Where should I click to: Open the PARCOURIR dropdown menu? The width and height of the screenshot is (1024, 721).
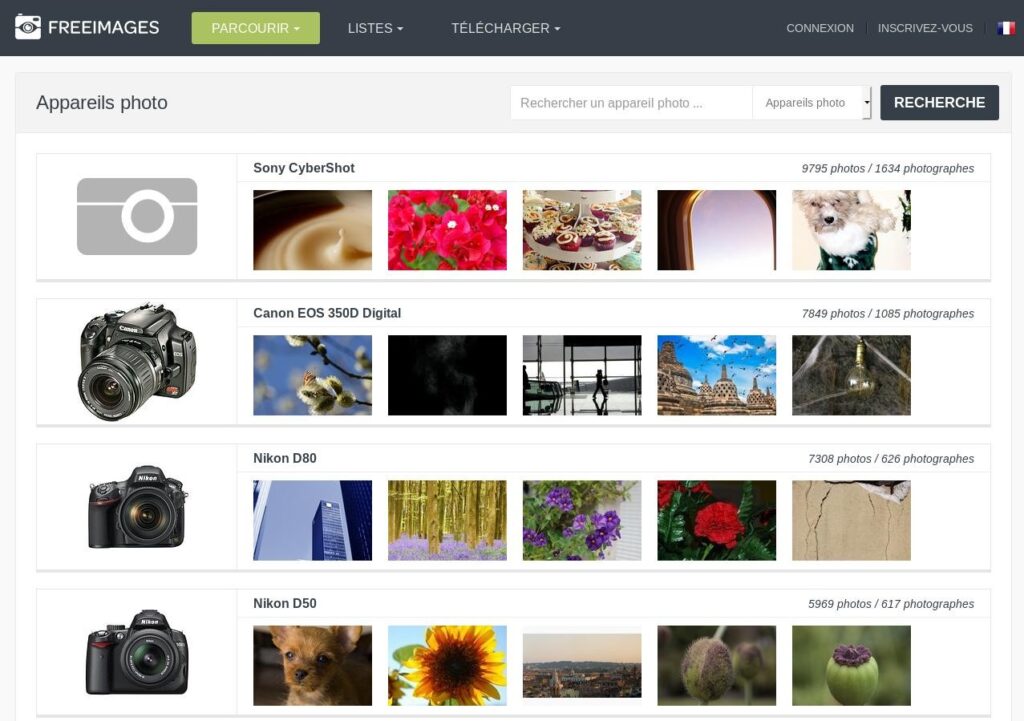point(255,28)
